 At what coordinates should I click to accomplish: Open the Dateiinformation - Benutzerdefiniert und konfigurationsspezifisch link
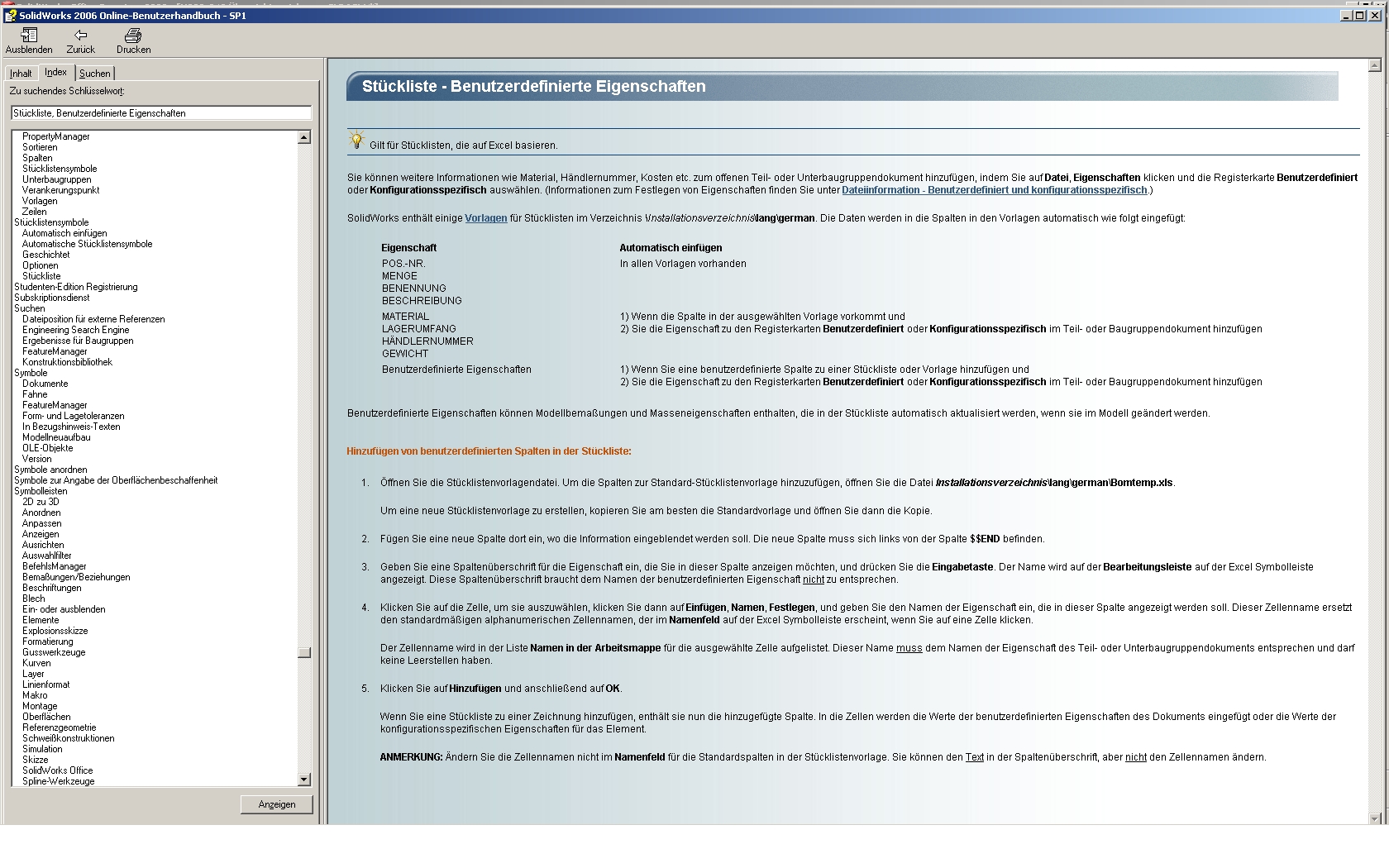click(995, 190)
